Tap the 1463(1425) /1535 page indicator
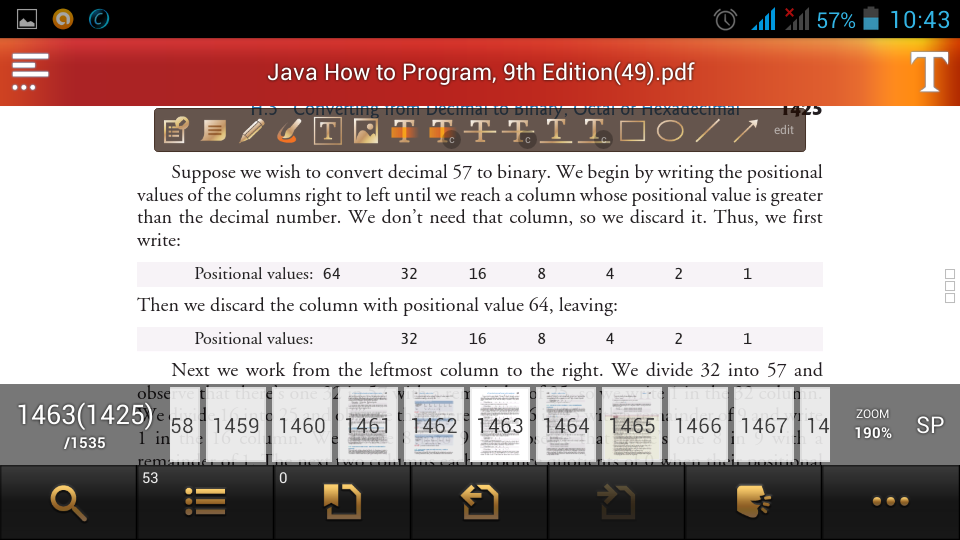Image resolution: width=960 pixels, height=540 pixels. [84, 425]
